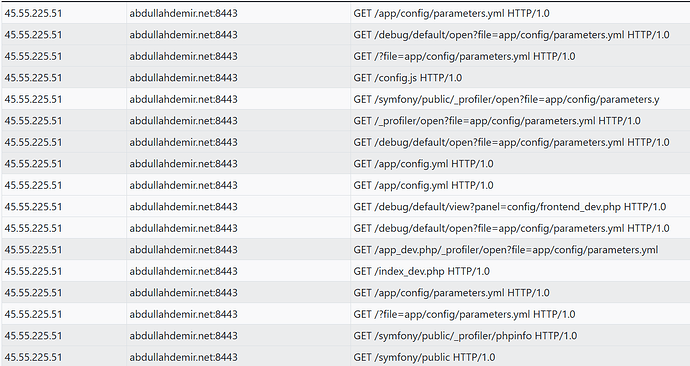Click the host in the frontend_dev.php request row
Screen dimensions: 690x366
pyautogui.click(x=184, y=207)
